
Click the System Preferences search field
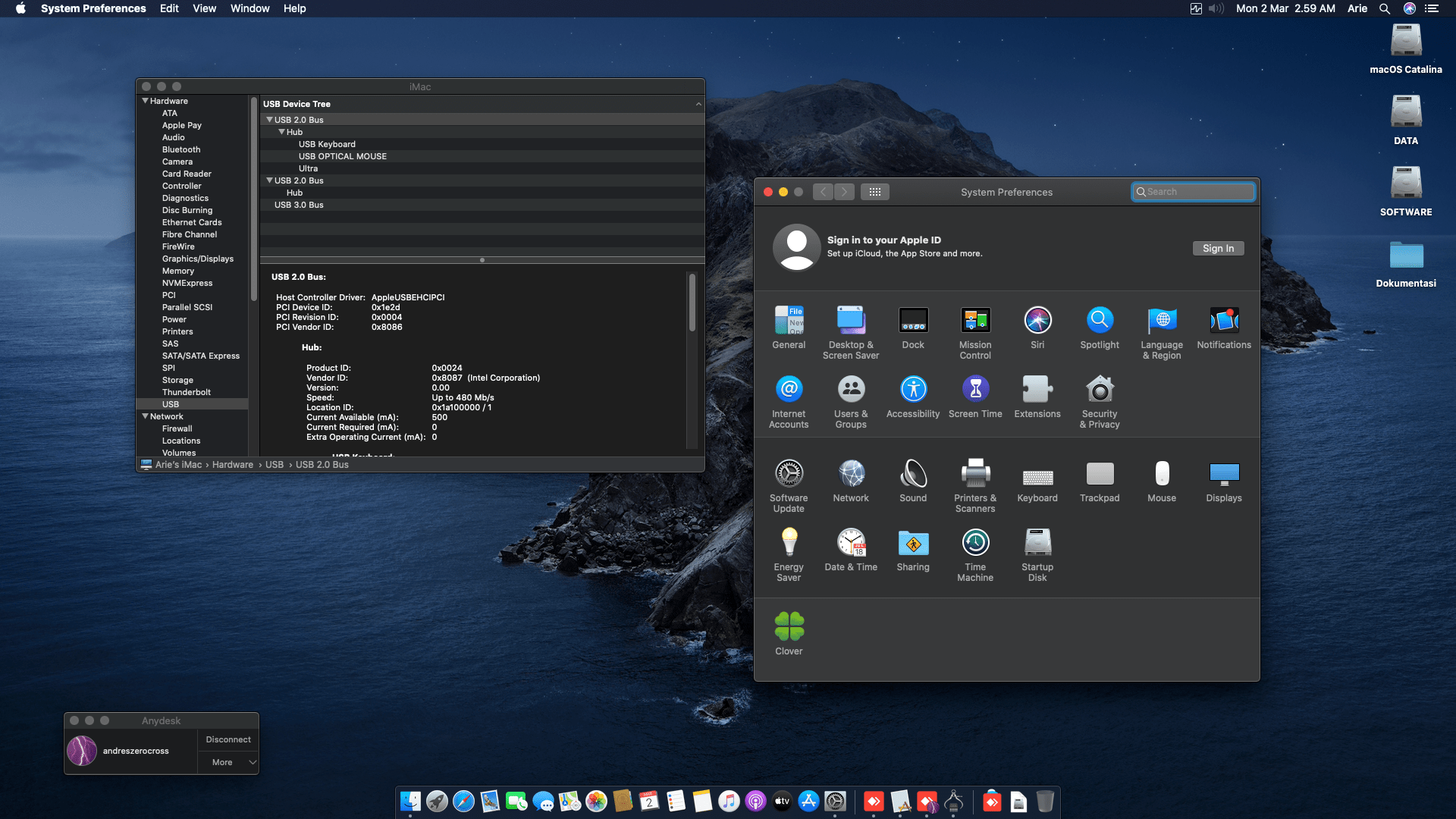(x=1194, y=191)
